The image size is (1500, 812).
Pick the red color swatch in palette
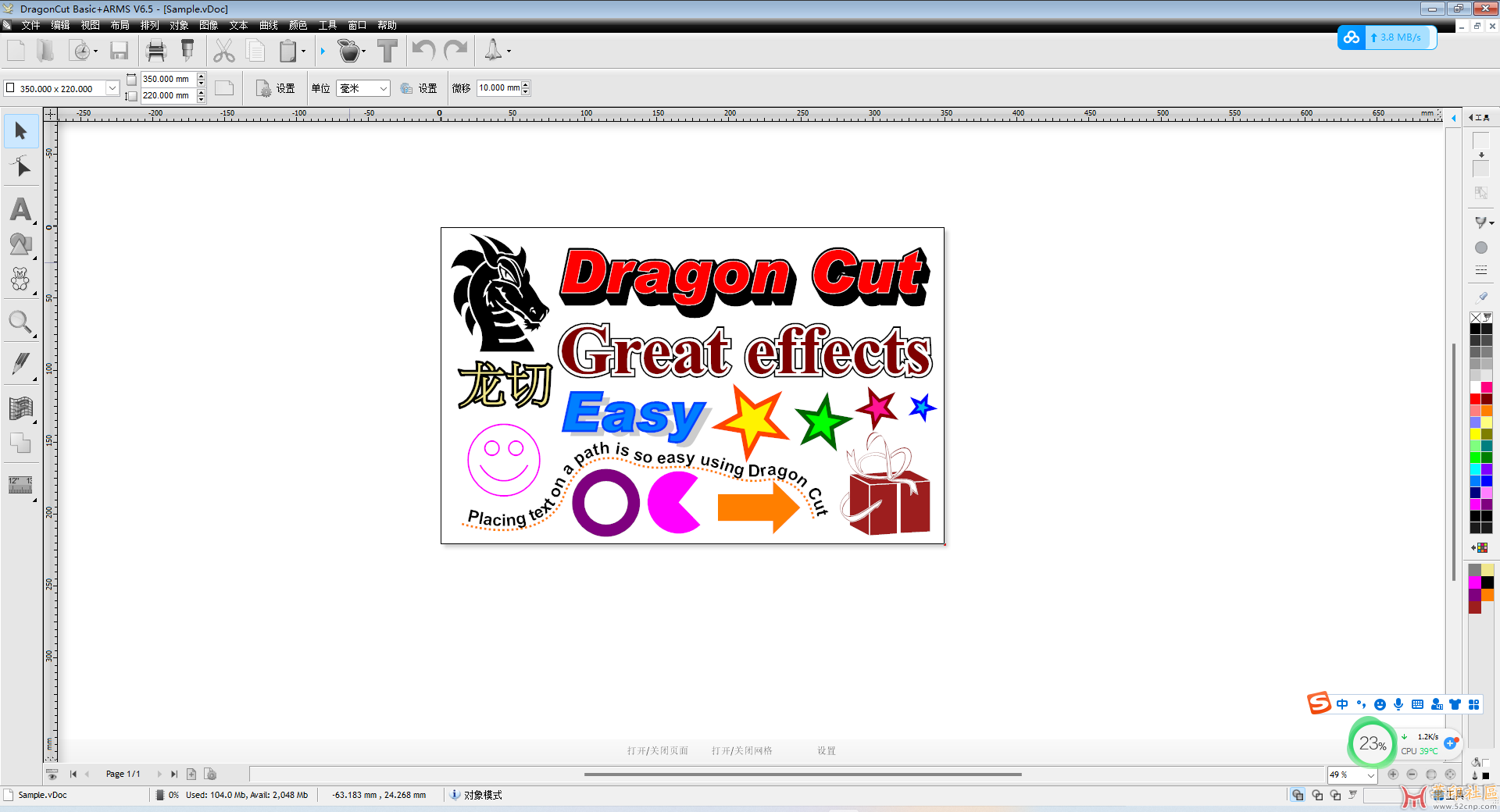click(1476, 399)
